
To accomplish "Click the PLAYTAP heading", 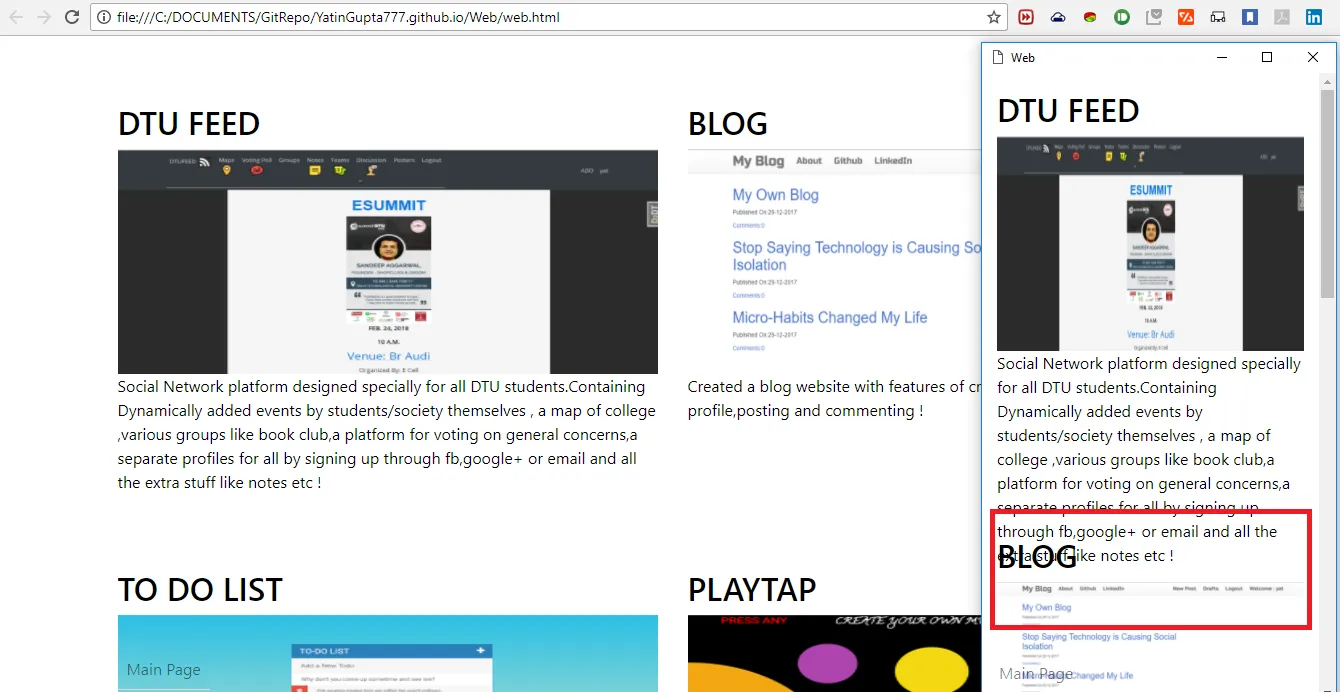I will [752, 590].
